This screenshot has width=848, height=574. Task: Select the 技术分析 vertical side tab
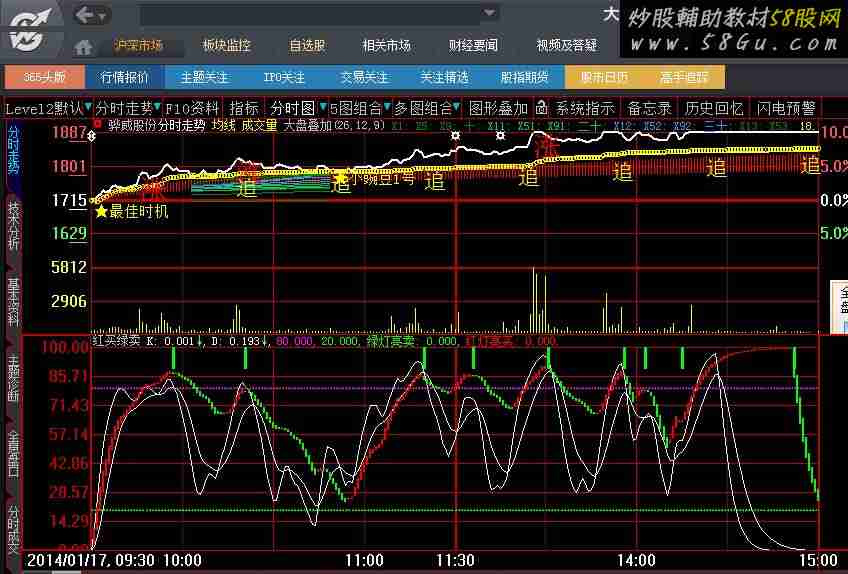coord(13,225)
